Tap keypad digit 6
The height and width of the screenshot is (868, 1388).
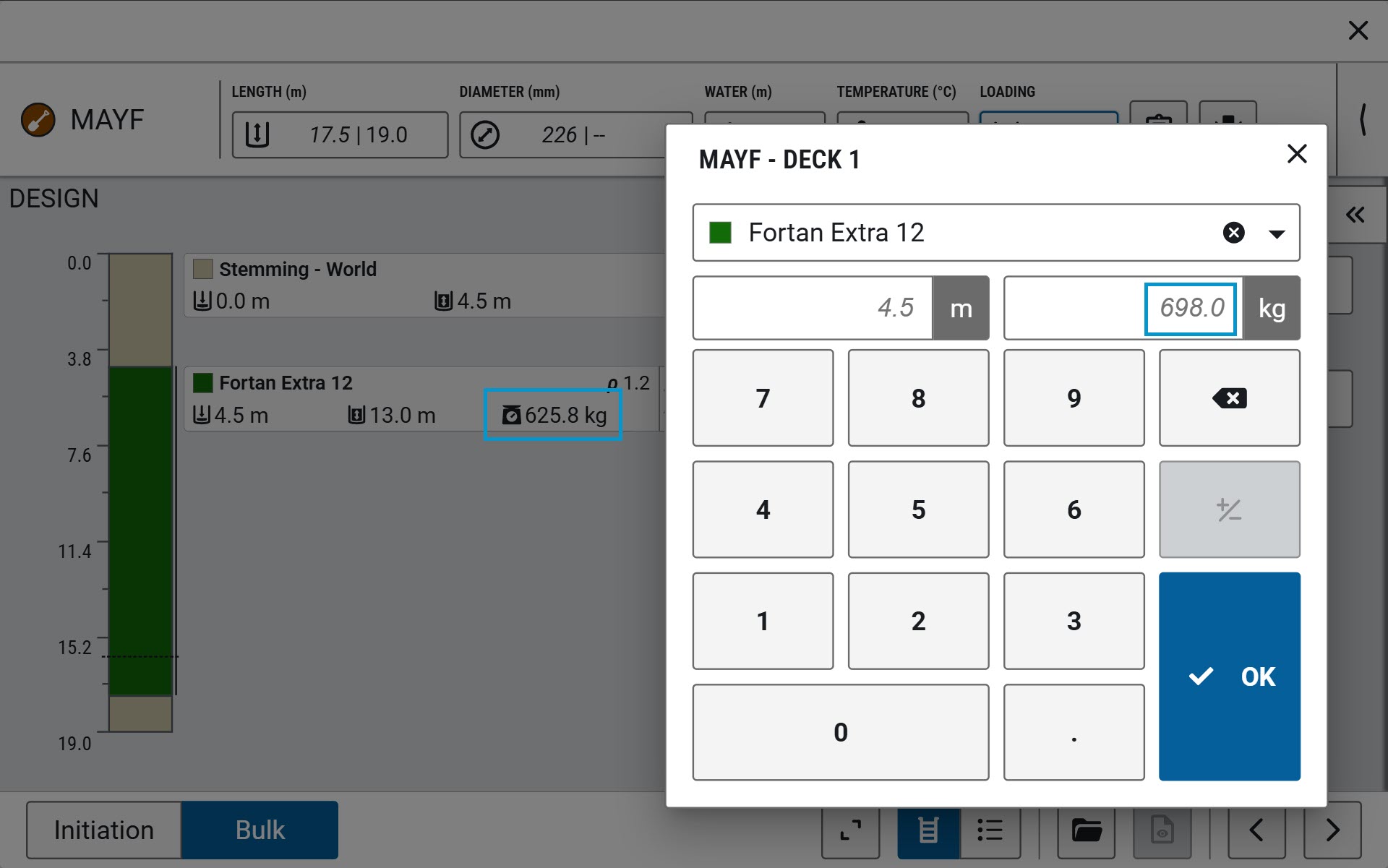(1074, 510)
